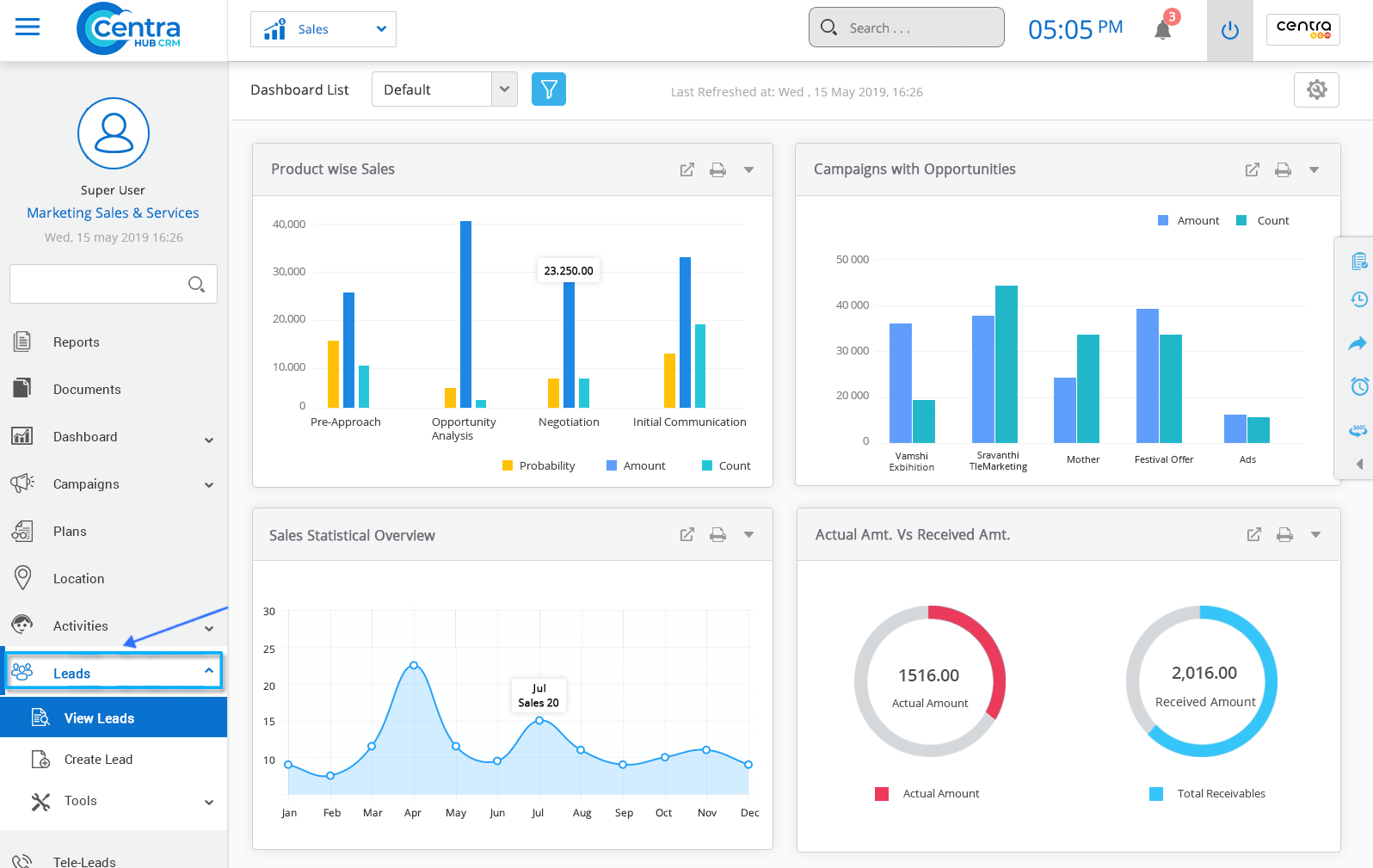Viewport: 1373px width, 868px height.
Task: Toggle the Probability legend in Product wise Sales
Action: [x=539, y=466]
